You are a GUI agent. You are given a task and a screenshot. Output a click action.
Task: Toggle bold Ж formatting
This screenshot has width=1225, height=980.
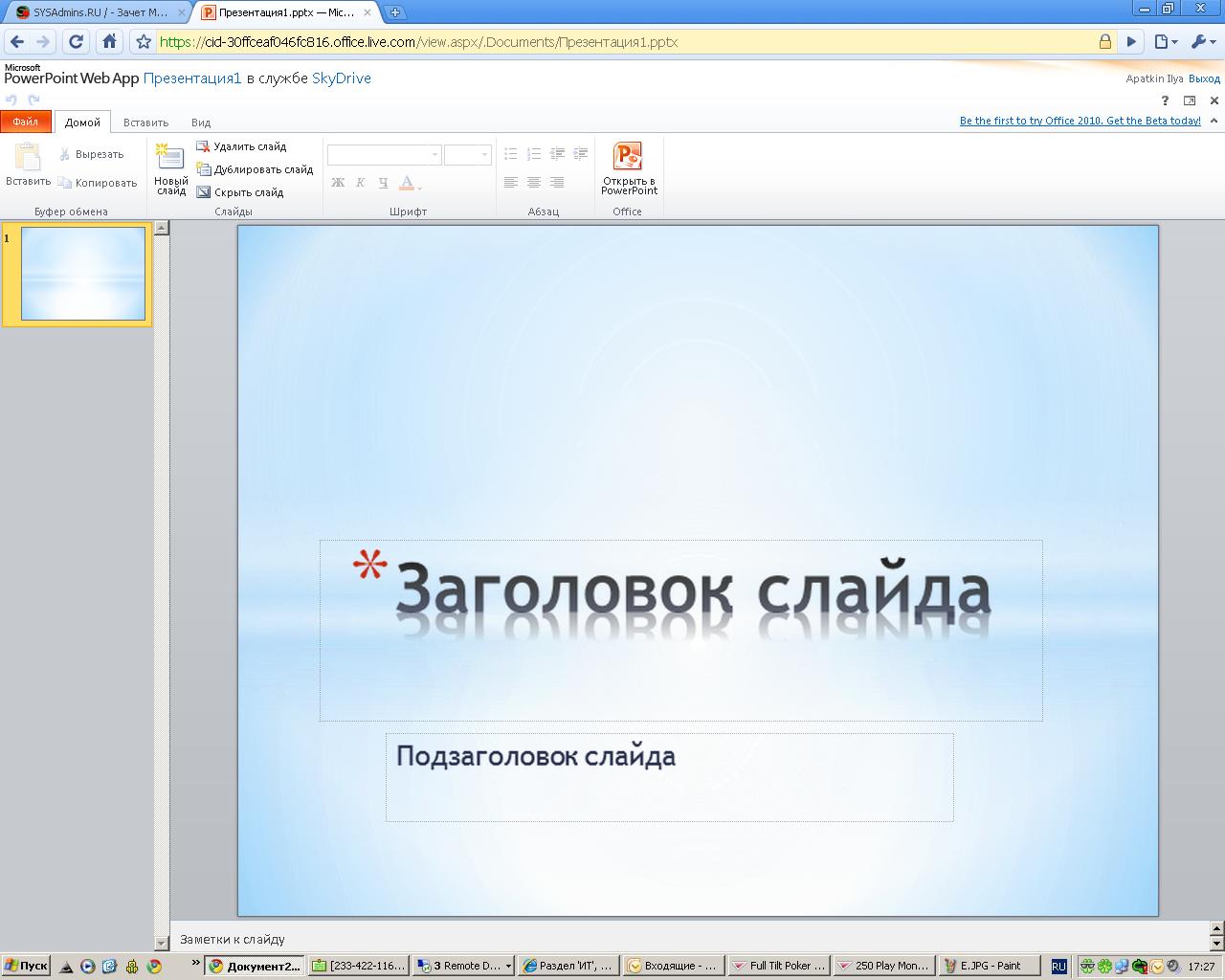[x=338, y=182]
